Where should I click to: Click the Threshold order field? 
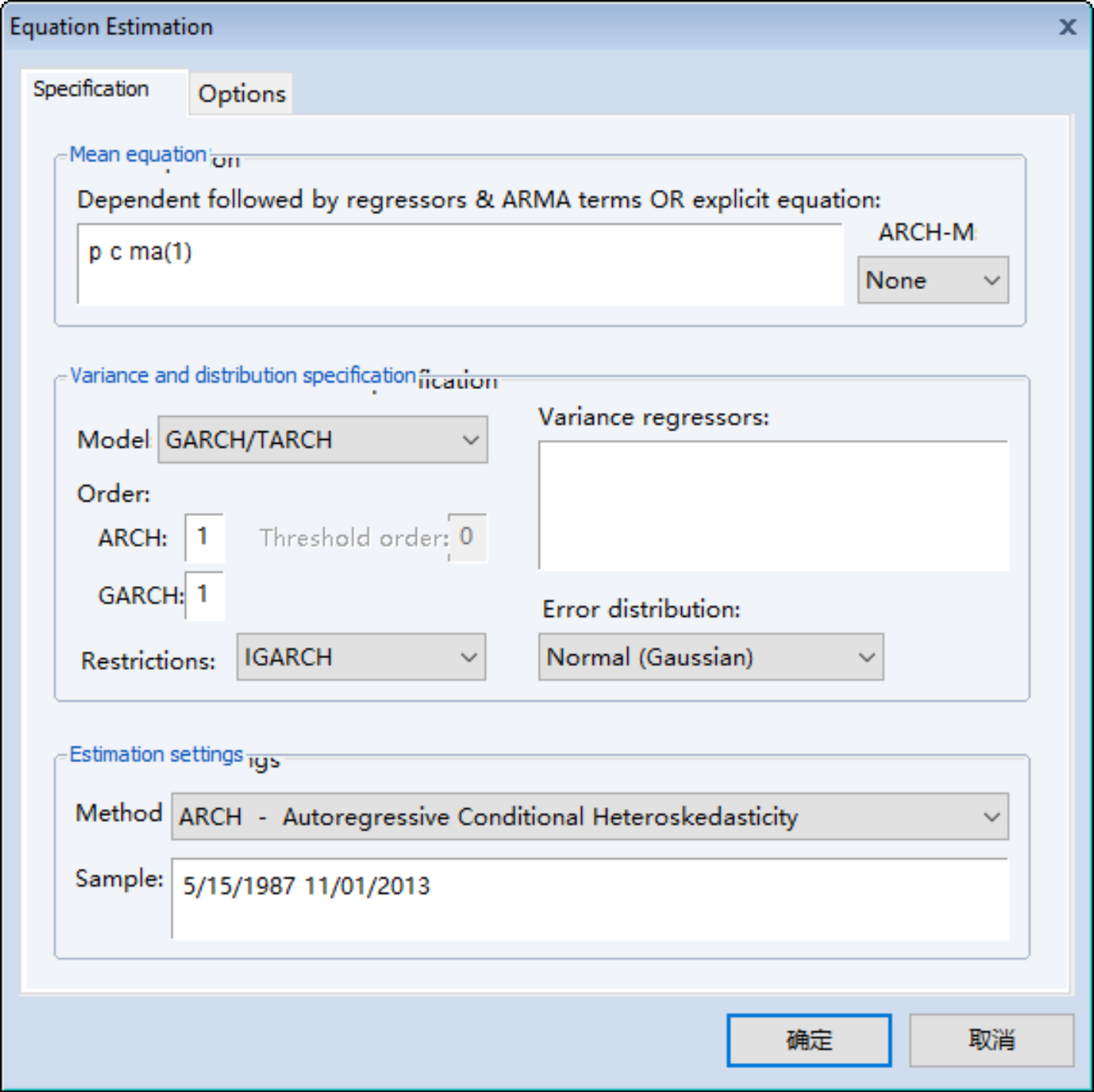point(467,537)
